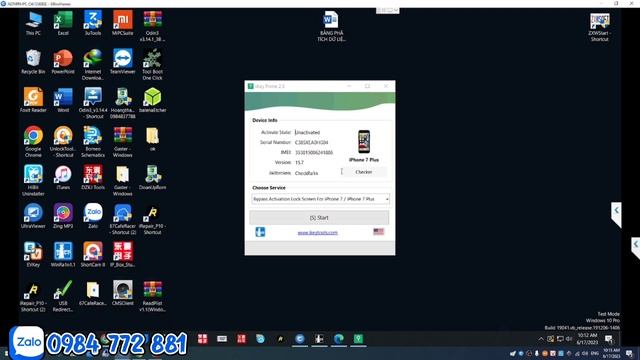Launch the Excel shortcut on desktop
Viewport: 640px width, 360px height.
coord(63,23)
